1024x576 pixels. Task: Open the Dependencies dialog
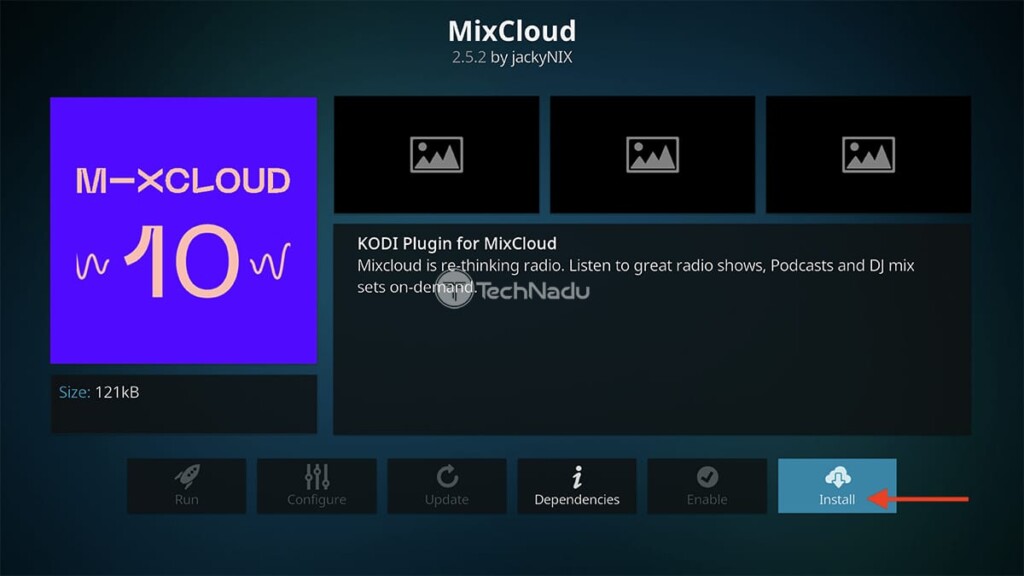pos(577,486)
